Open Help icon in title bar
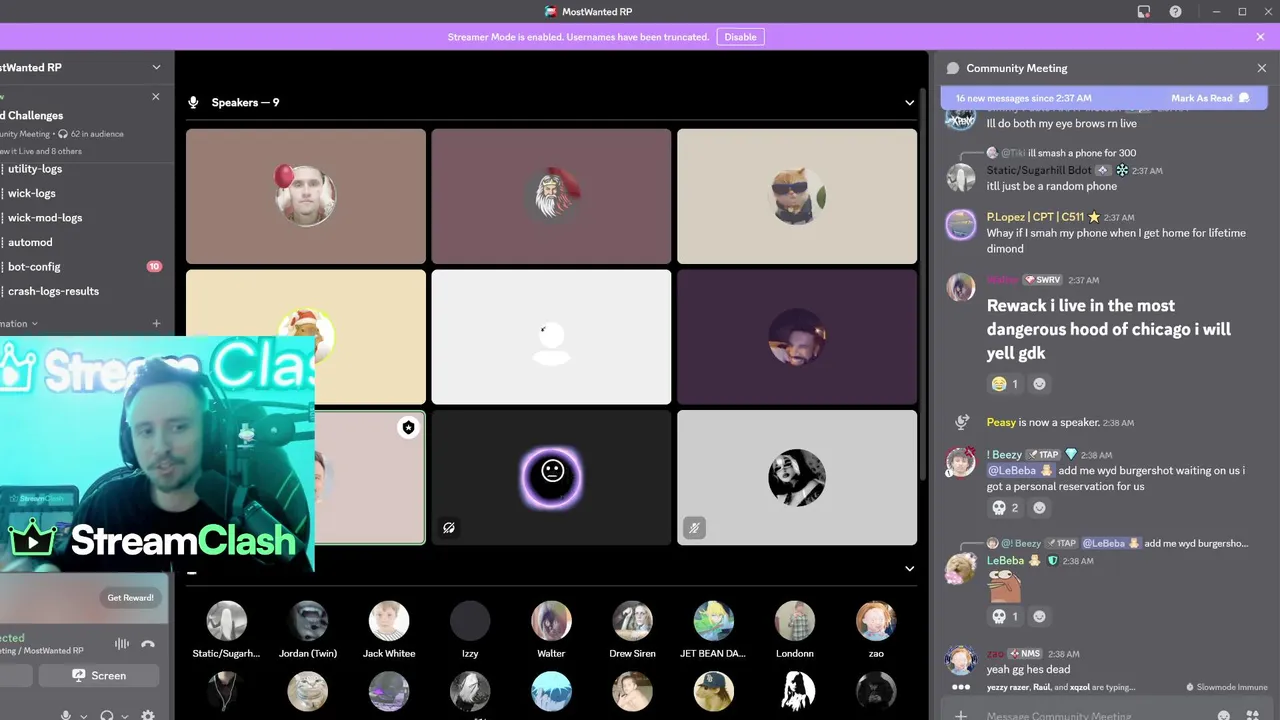This screenshot has height=720, width=1280. tap(1176, 12)
